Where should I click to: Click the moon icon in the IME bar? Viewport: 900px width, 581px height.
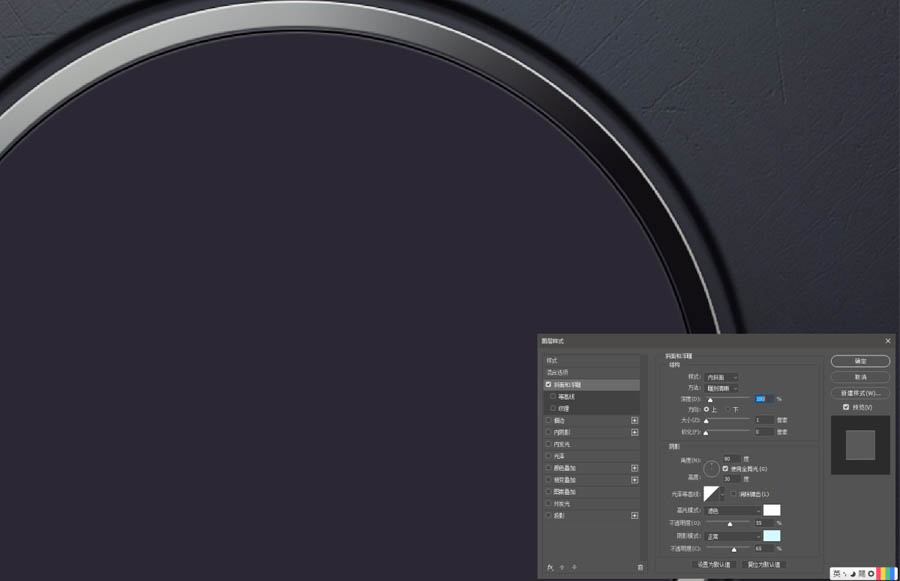point(853,574)
